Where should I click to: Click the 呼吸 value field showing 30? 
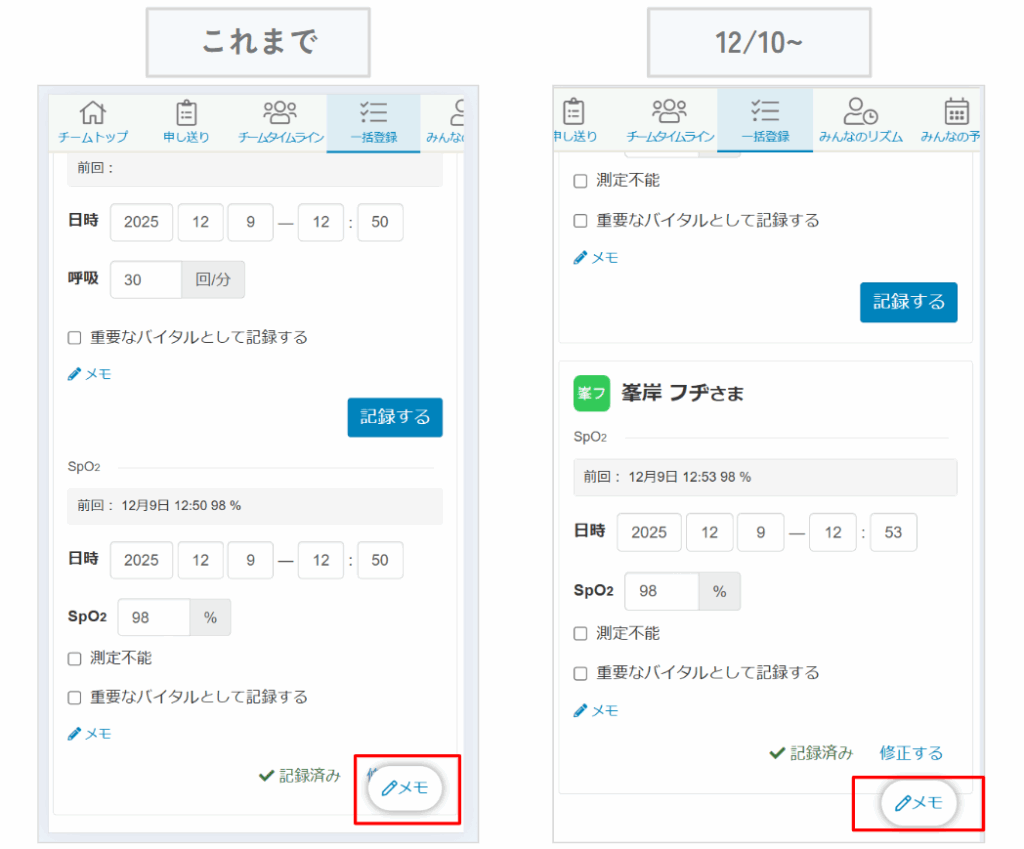click(x=145, y=280)
